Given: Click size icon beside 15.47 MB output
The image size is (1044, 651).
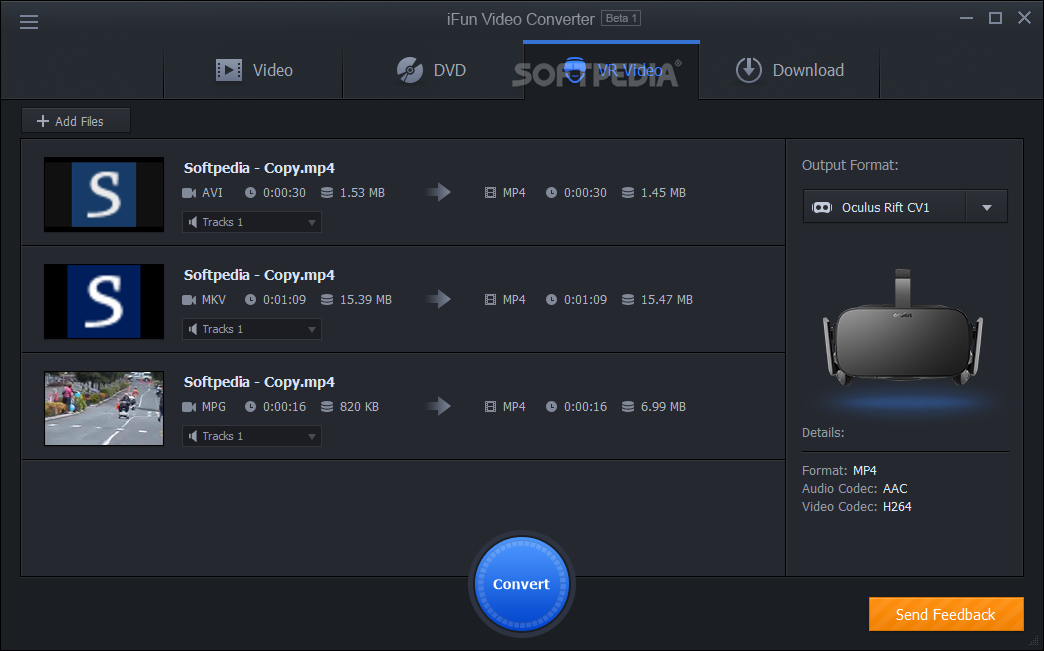Looking at the screenshot, I should point(628,300).
